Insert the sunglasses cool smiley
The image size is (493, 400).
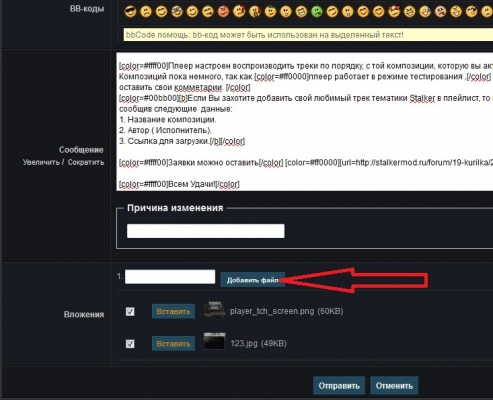click(130, 12)
